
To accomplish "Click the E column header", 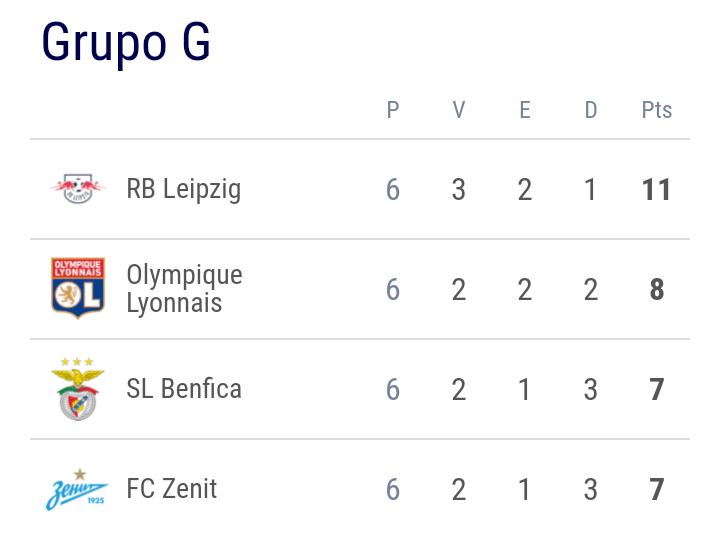I will [x=525, y=110].
